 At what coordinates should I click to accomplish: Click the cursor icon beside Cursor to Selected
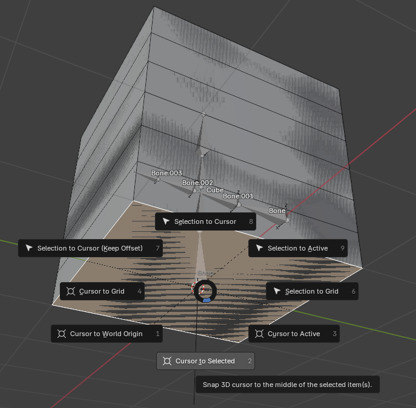pyautogui.click(x=167, y=361)
